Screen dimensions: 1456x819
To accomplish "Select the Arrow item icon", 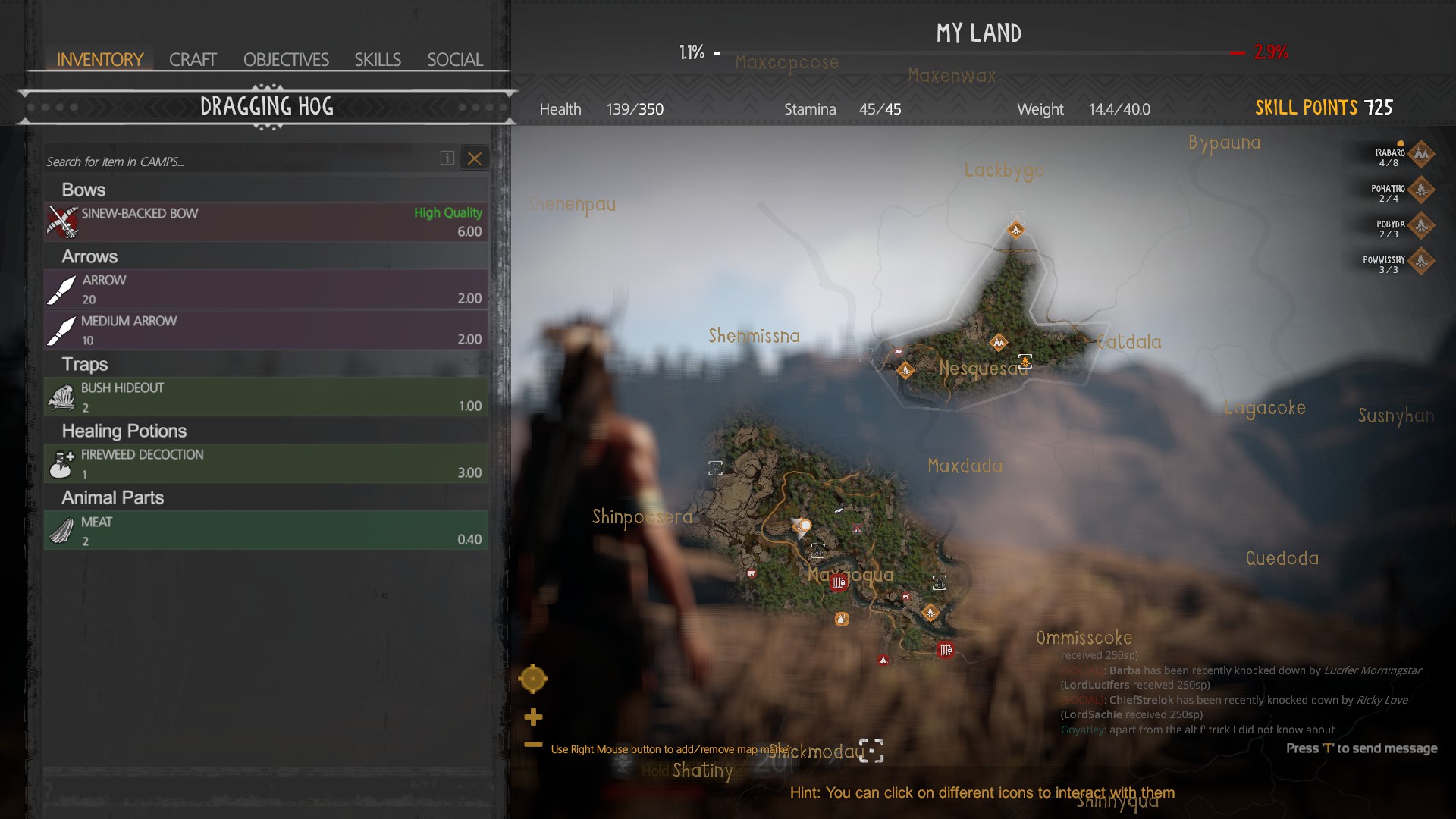I will pyautogui.click(x=61, y=290).
